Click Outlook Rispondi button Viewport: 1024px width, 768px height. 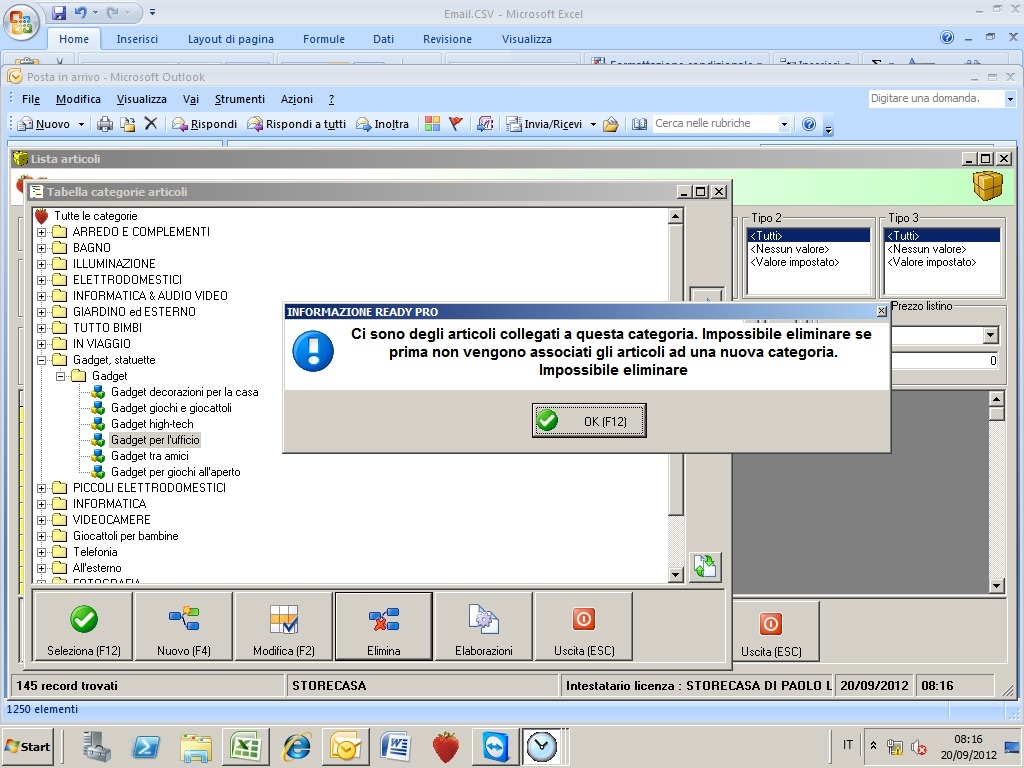(204, 124)
